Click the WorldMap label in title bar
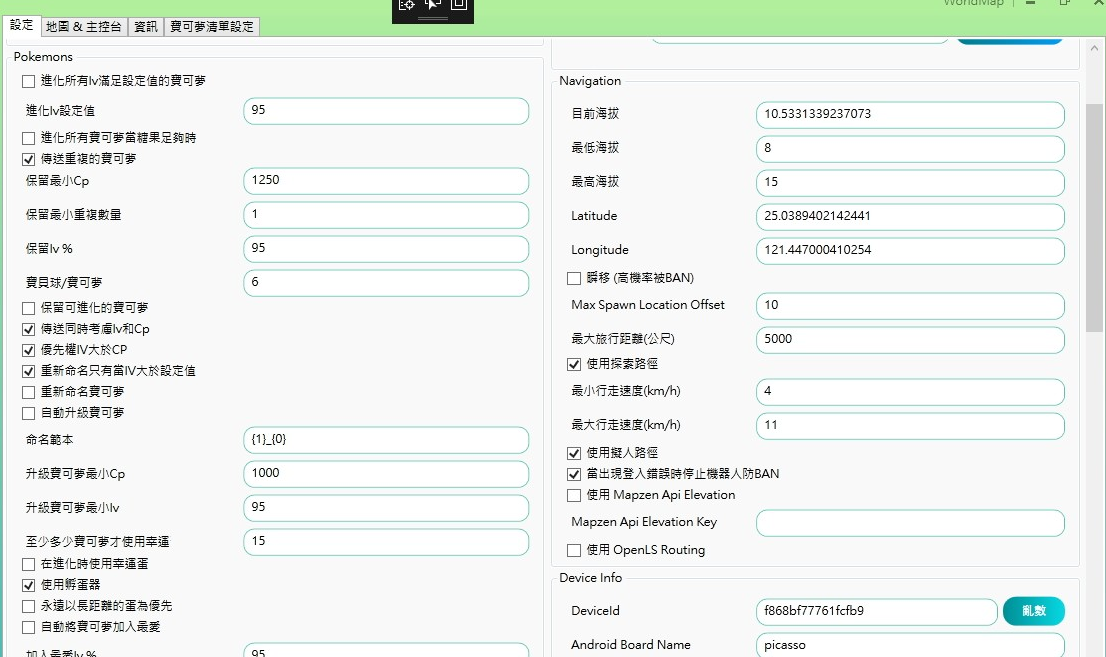 click(972, 3)
